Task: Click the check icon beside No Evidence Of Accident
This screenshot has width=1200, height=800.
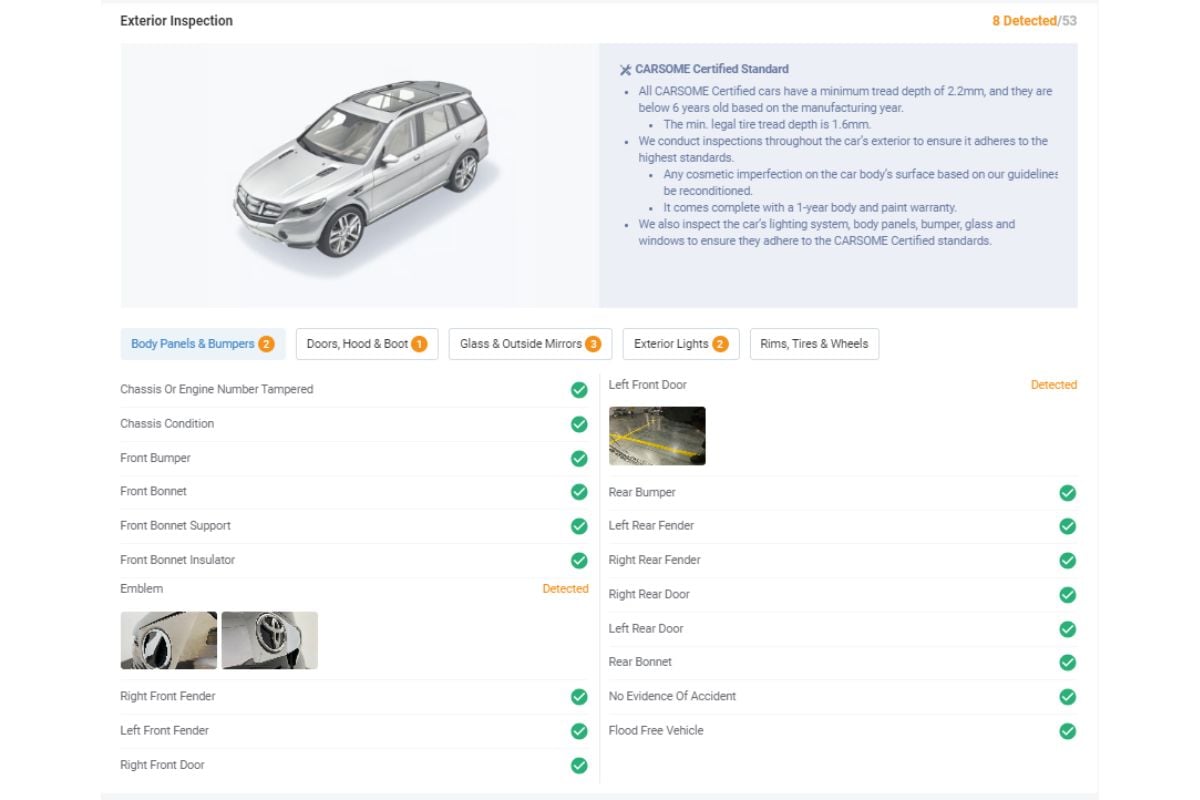Action: [1067, 697]
